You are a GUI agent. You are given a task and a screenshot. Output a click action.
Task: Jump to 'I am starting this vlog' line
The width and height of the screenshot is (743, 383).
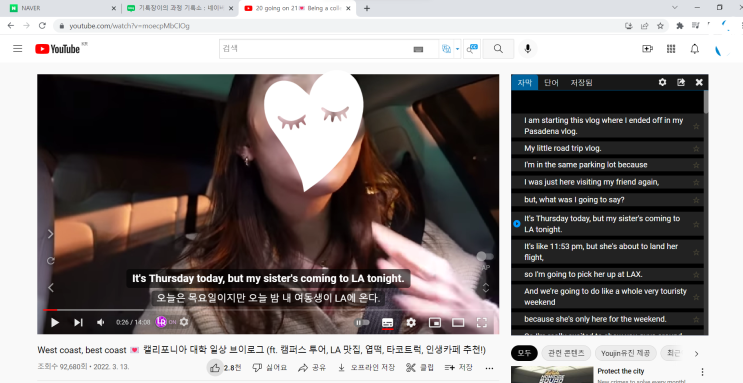click(x=604, y=126)
